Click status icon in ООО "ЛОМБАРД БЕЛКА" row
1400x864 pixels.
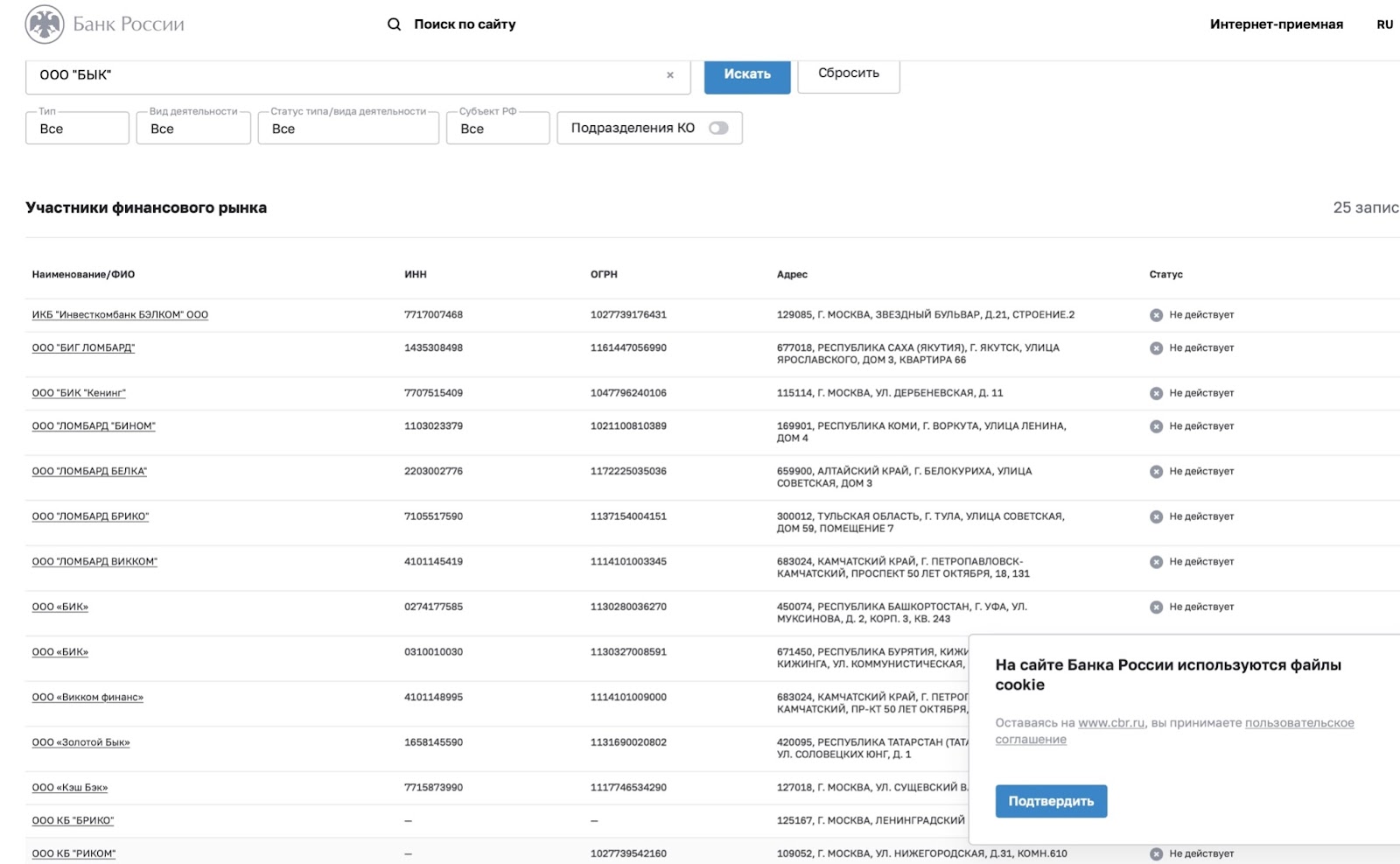1156,472
